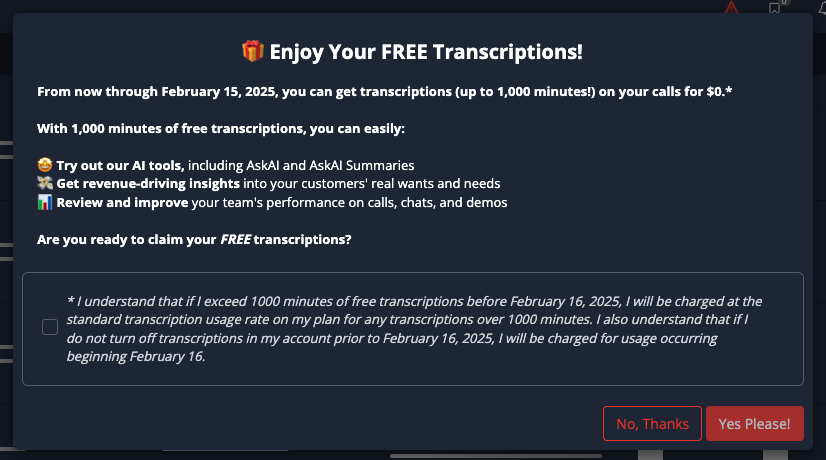Click the flying money emoji bullet
This screenshot has width=826, height=460.
(44, 184)
